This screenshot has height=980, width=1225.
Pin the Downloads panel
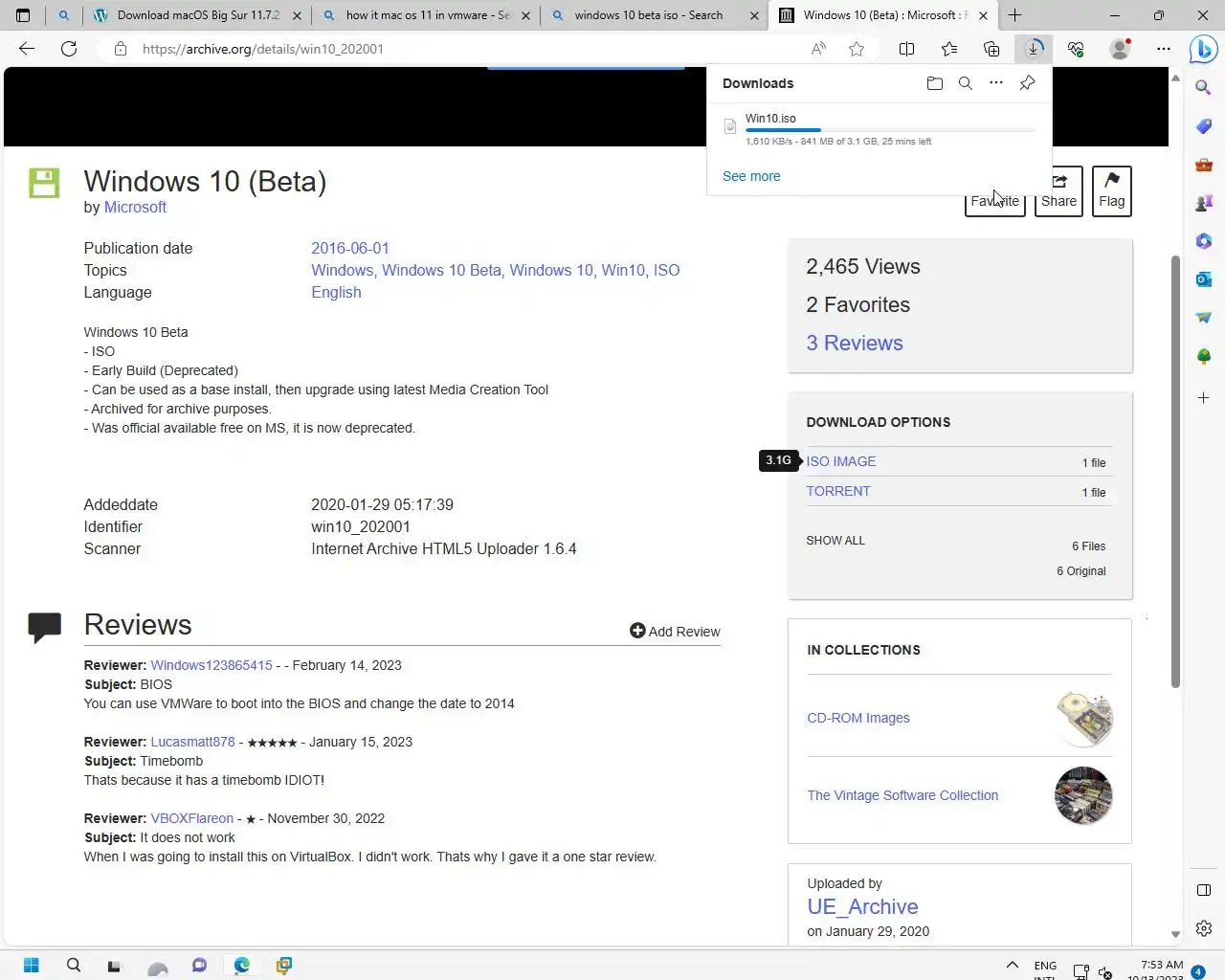1027,83
